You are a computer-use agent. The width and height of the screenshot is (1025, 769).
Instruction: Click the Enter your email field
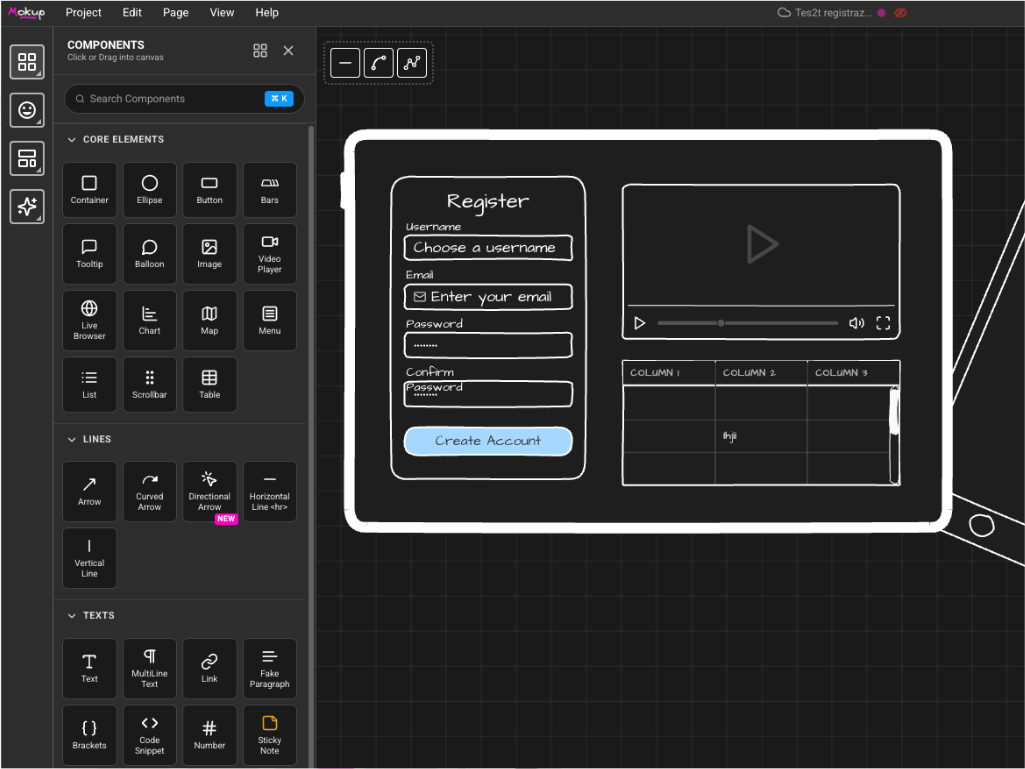coord(488,297)
